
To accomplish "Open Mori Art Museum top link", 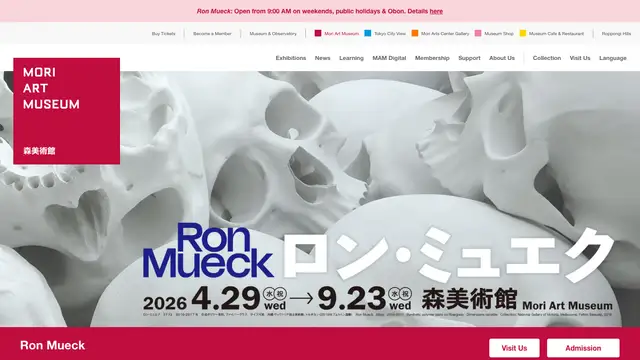I will [x=342, y=34].
